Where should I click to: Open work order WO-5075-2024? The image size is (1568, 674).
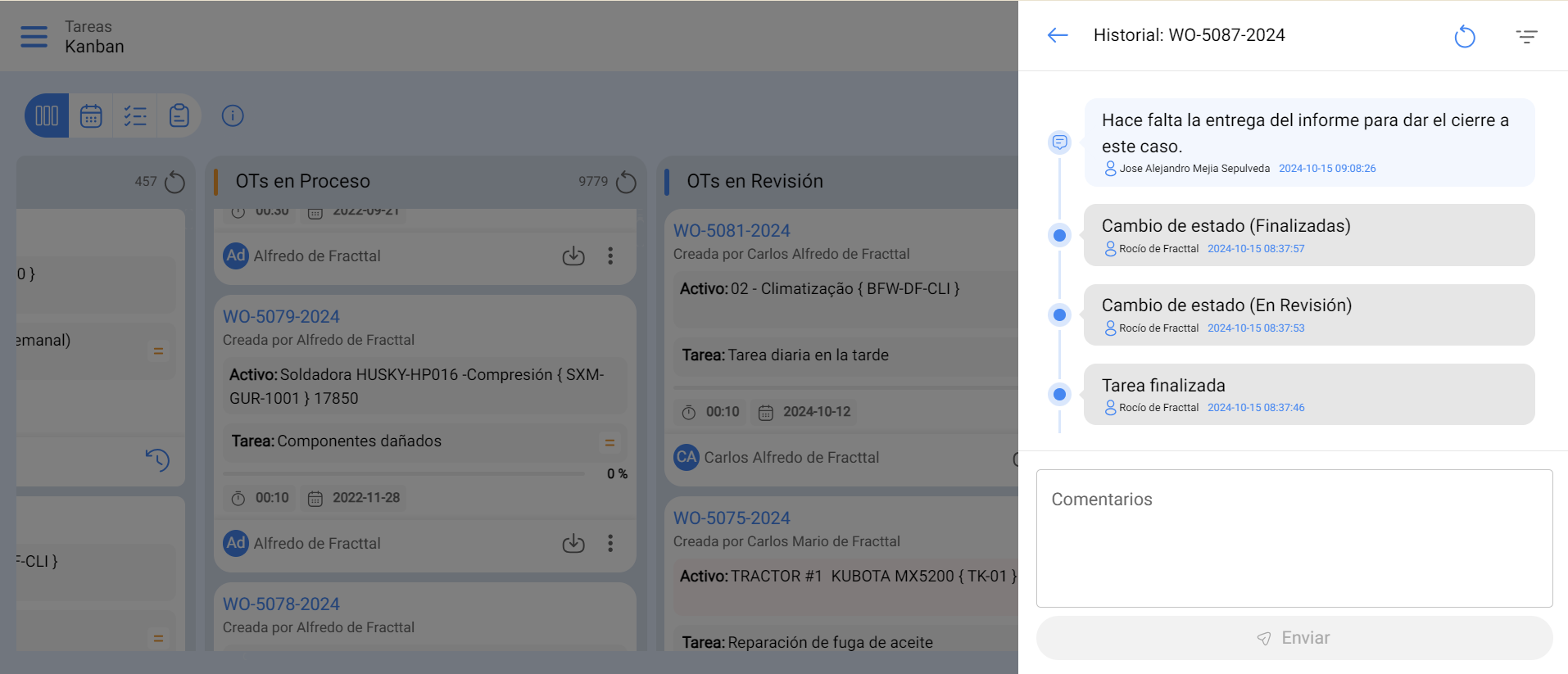point(732,518)
